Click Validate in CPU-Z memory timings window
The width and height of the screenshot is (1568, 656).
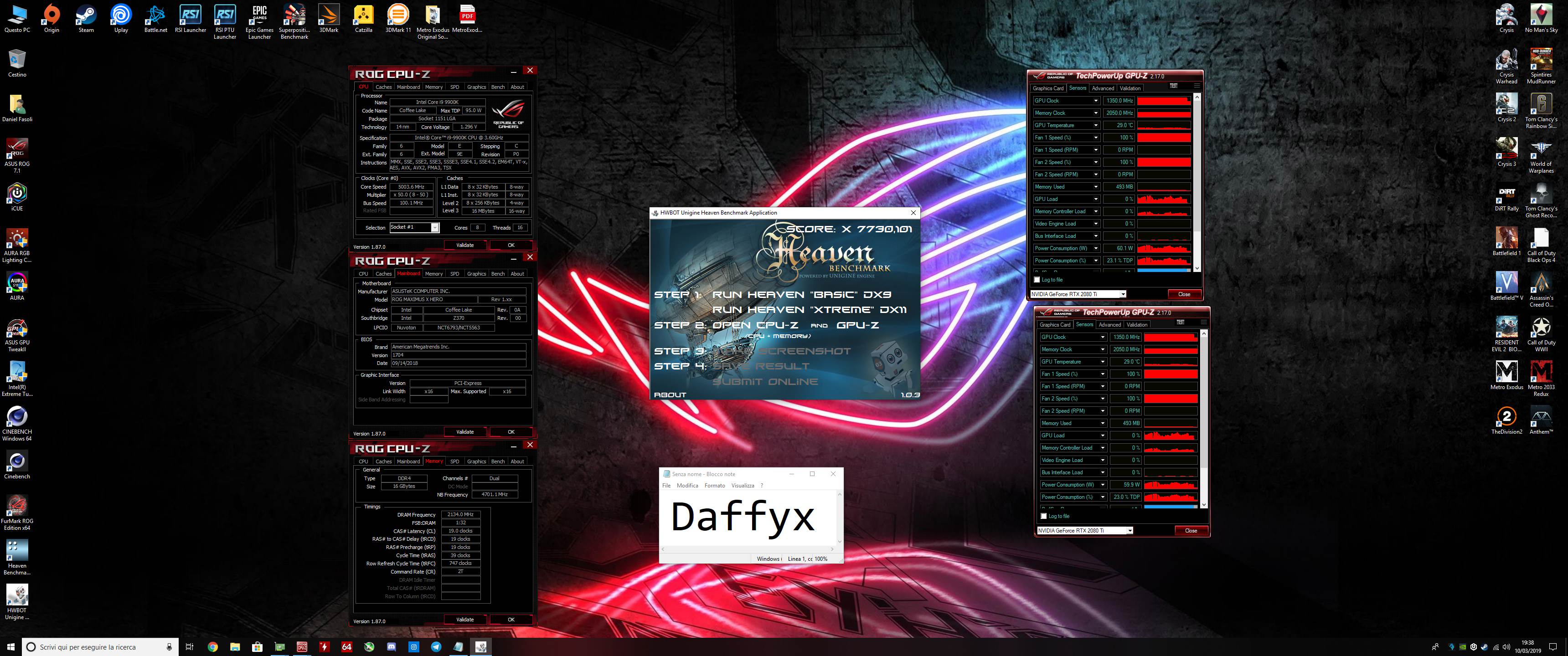[465, 620]
